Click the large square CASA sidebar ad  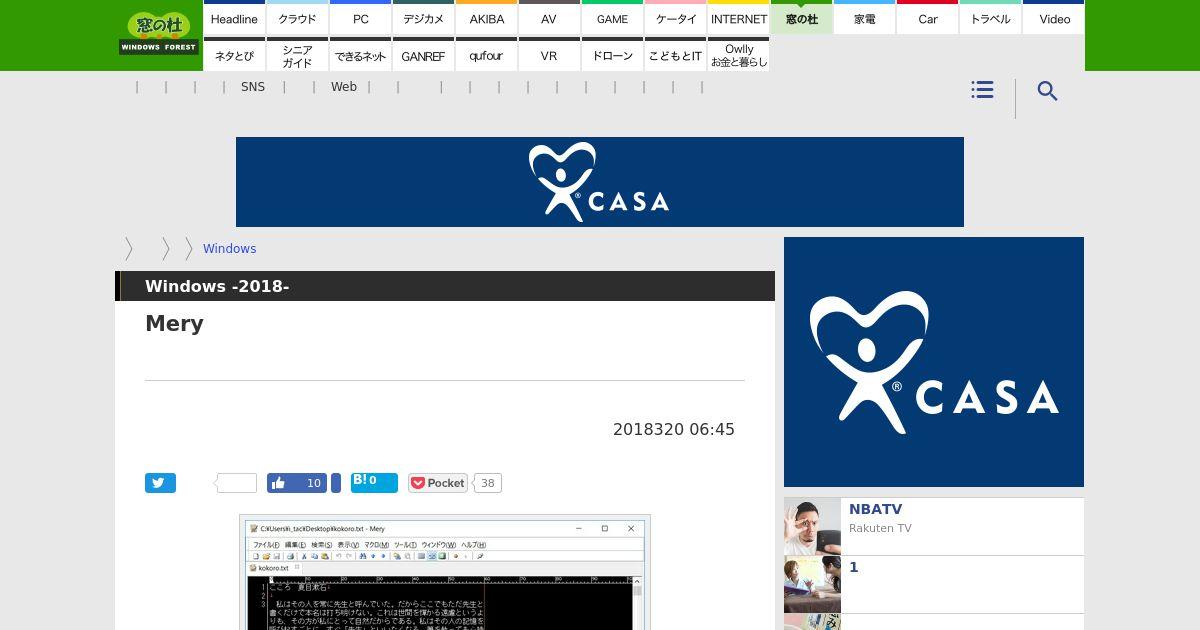(934, 362)
